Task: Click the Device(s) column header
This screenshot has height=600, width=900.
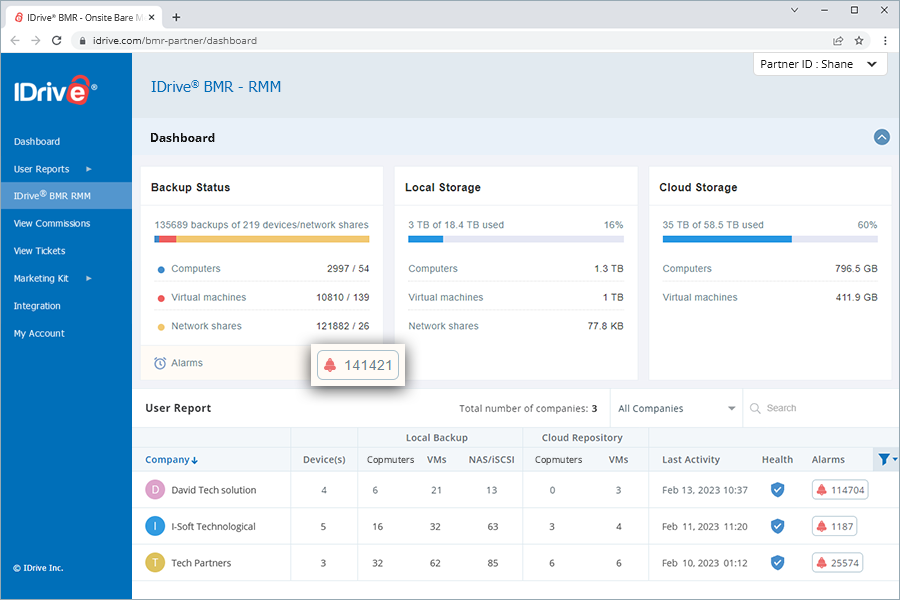Action: 324,459
